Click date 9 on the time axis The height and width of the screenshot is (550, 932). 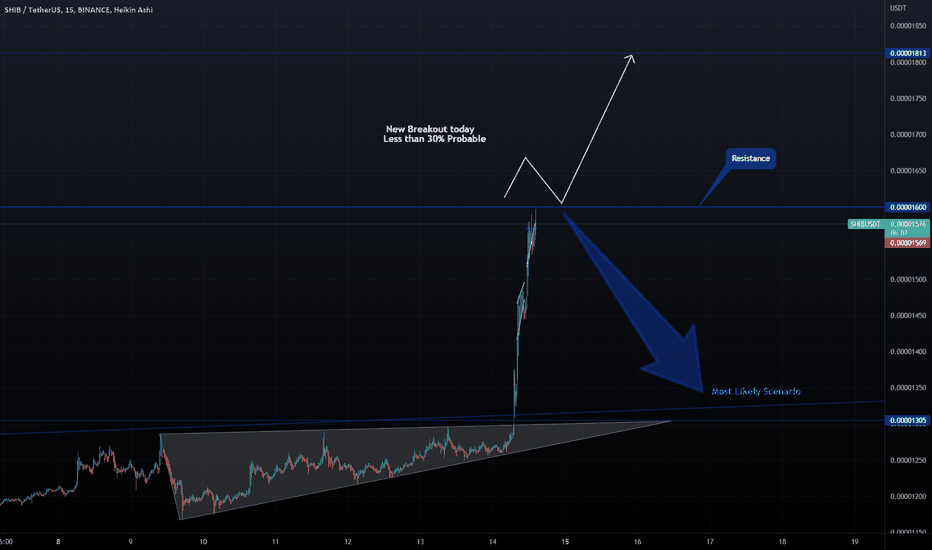[131, 542]
